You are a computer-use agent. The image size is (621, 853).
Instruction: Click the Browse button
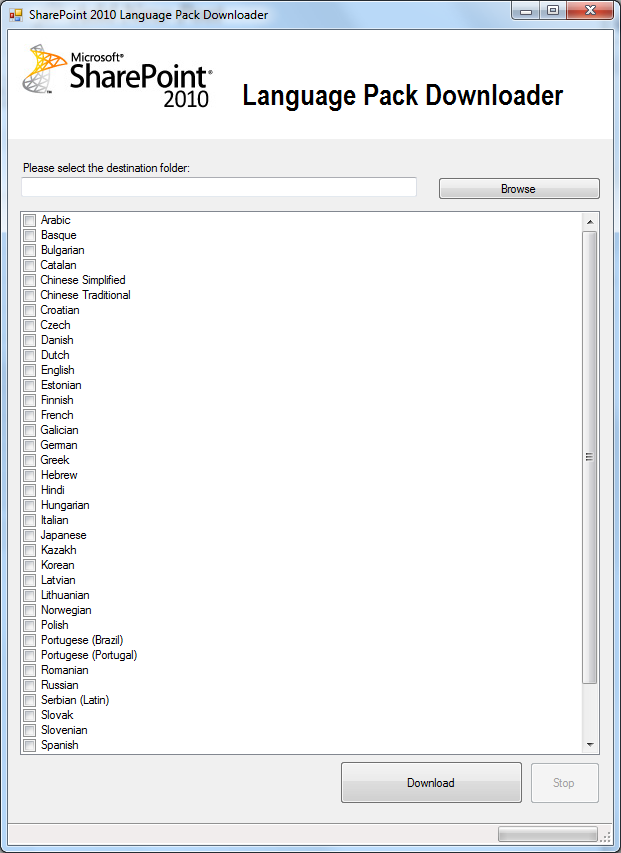[519, 189]
